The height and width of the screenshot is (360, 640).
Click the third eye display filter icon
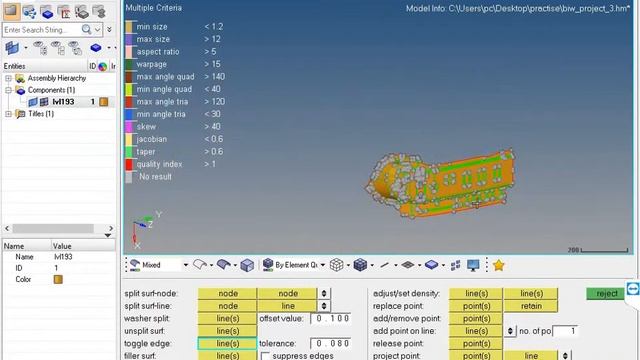click(76, 48)
